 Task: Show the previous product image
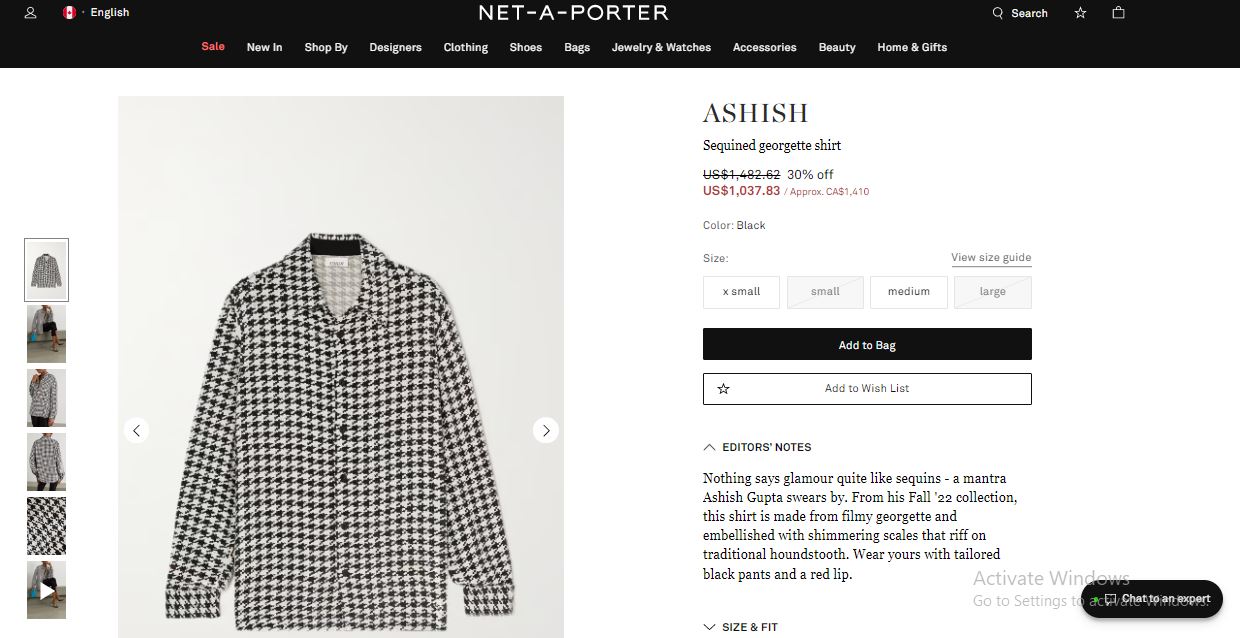tap(137, 430)
